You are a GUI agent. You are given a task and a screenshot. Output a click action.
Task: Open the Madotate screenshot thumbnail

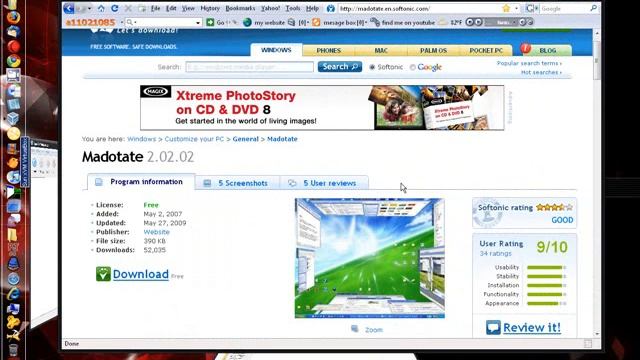[x=369, y=258]
